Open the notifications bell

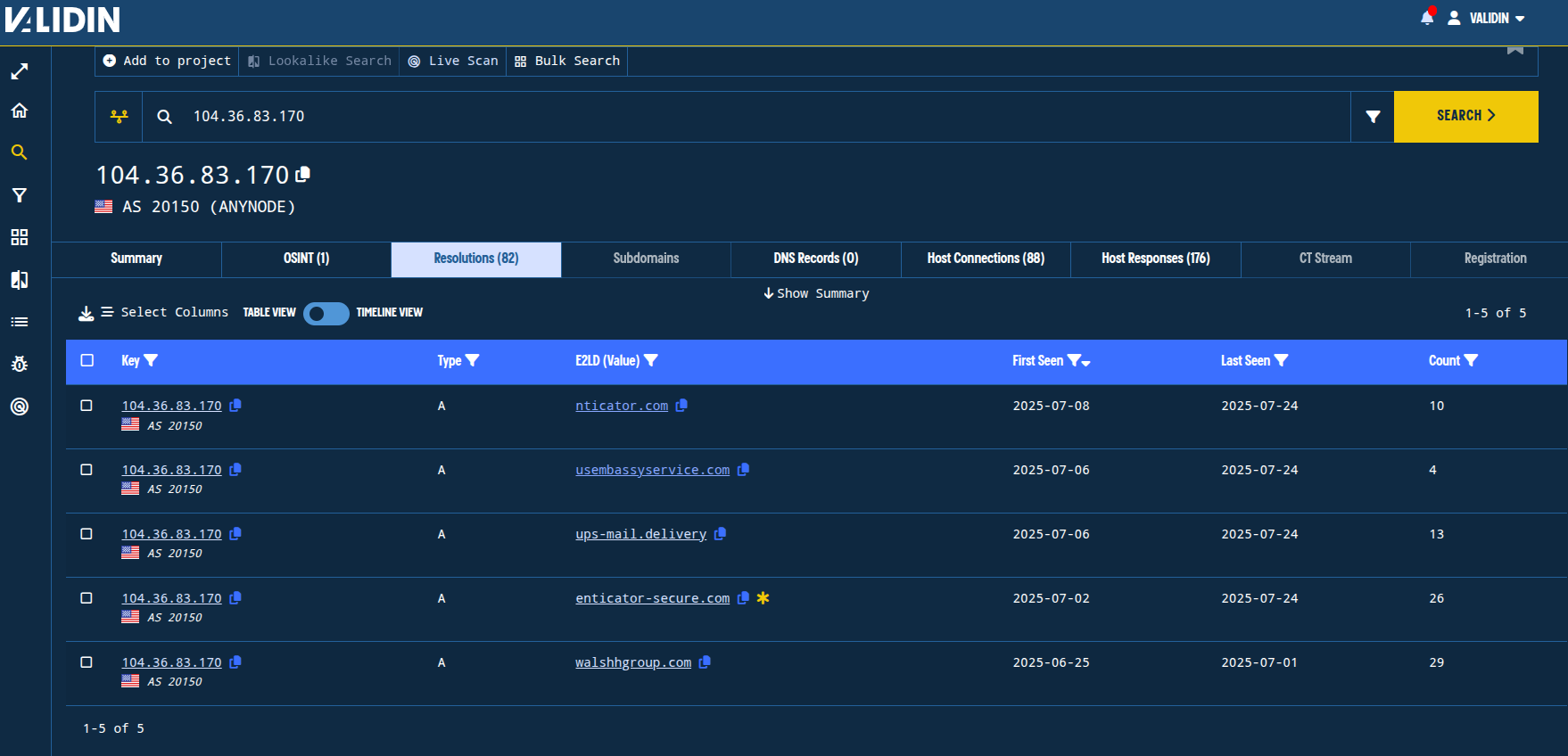(x=1427, y=17)
